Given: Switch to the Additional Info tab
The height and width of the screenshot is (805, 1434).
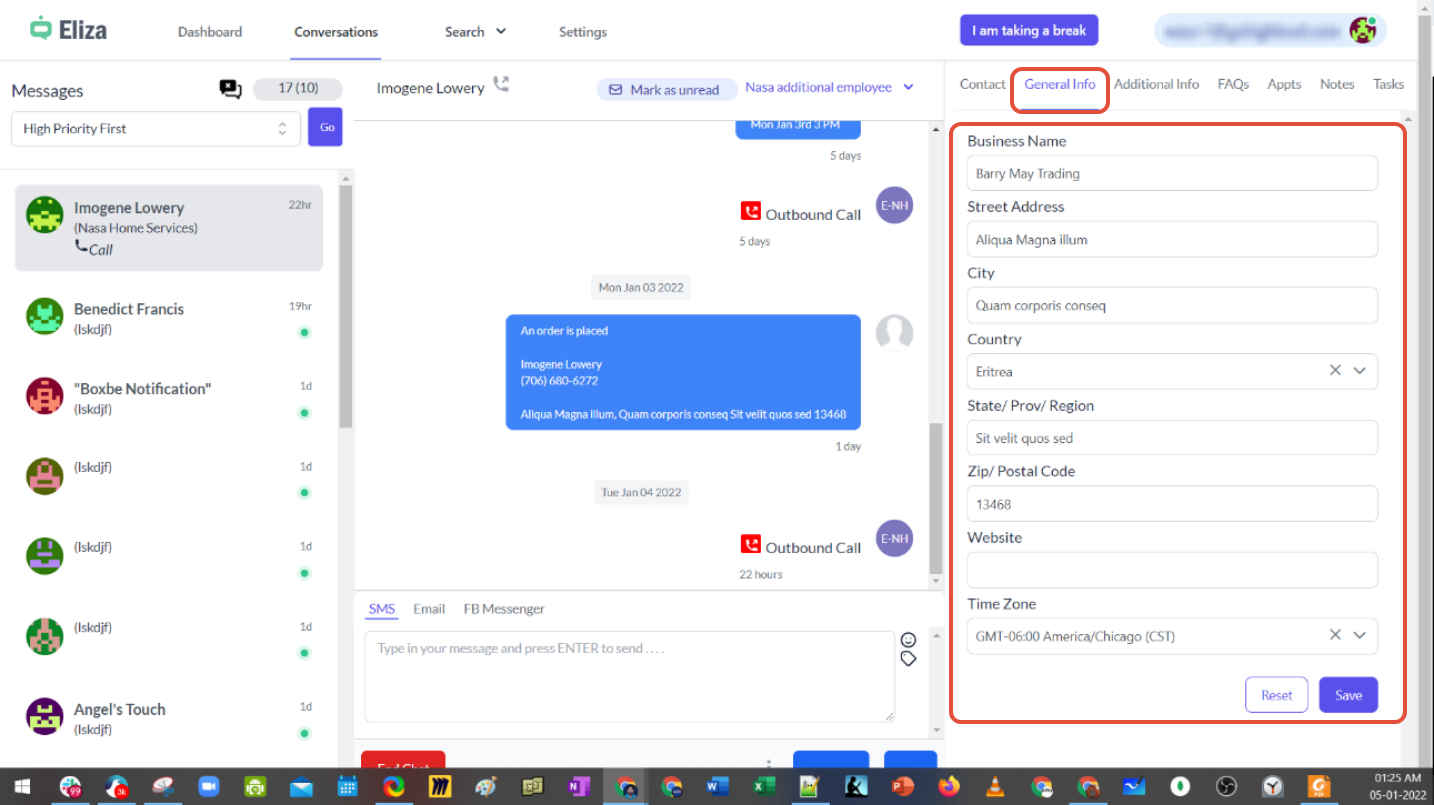Looking at the screenshot, I should pos(1156,85).
